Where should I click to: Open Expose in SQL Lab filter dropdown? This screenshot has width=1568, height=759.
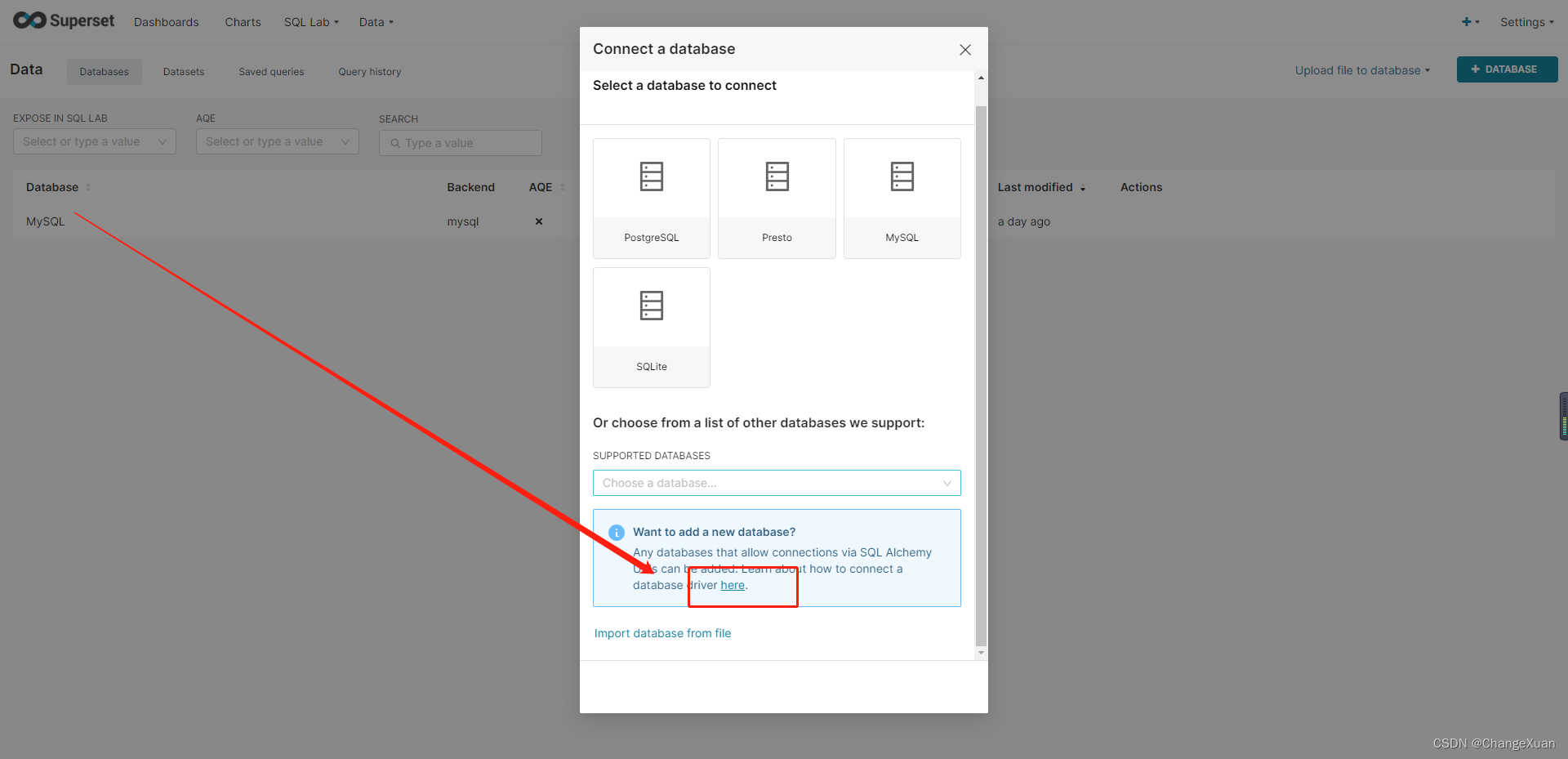click(x=95, y=141)
